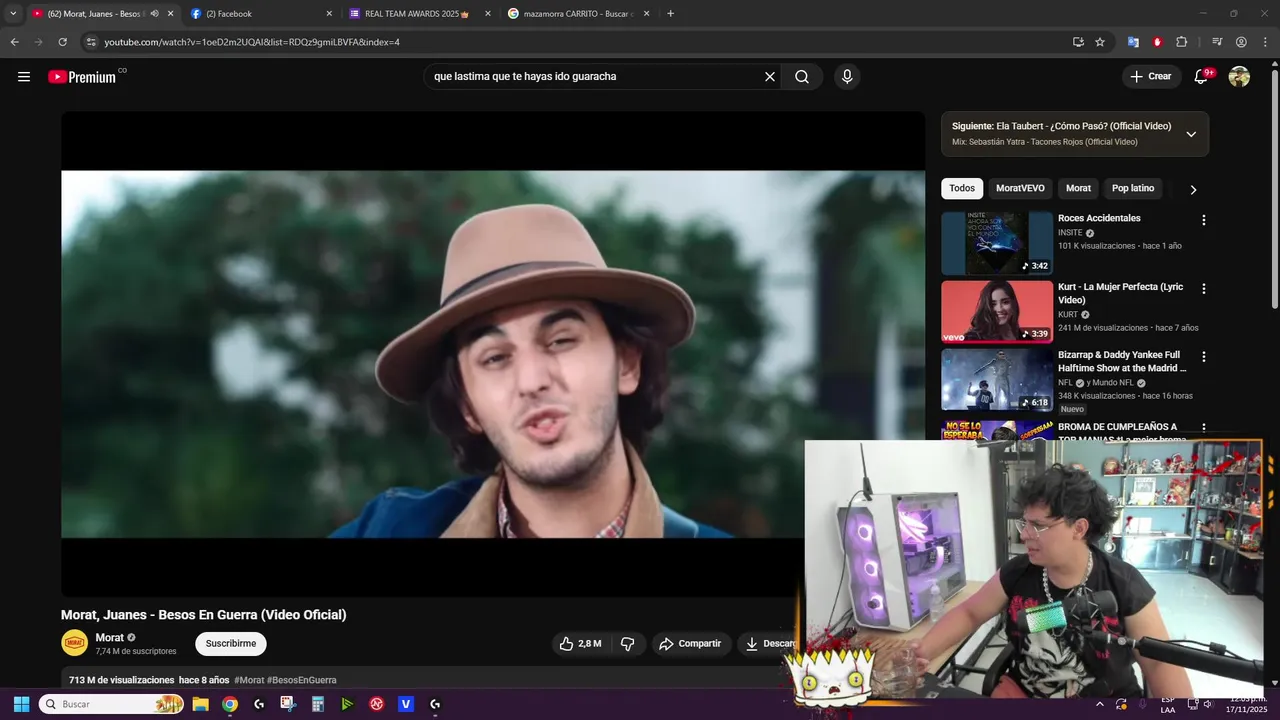Screen dimensions: 1280x720
Task: Expand the Siguiente mix playlist panel
Action: point(1191,134)
